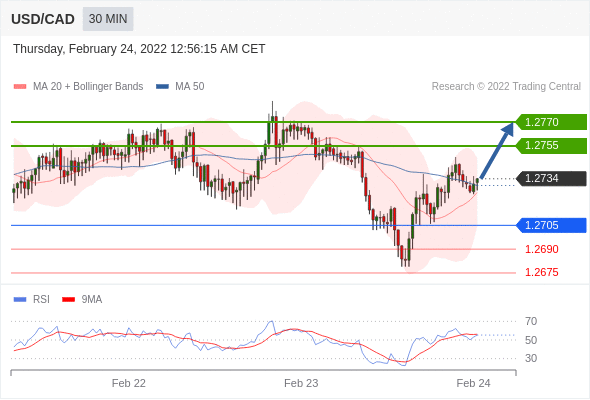Screen dimensions: 590x400
Task: Click the Trading Central research copyright text
Action: (x=506, y=87)
